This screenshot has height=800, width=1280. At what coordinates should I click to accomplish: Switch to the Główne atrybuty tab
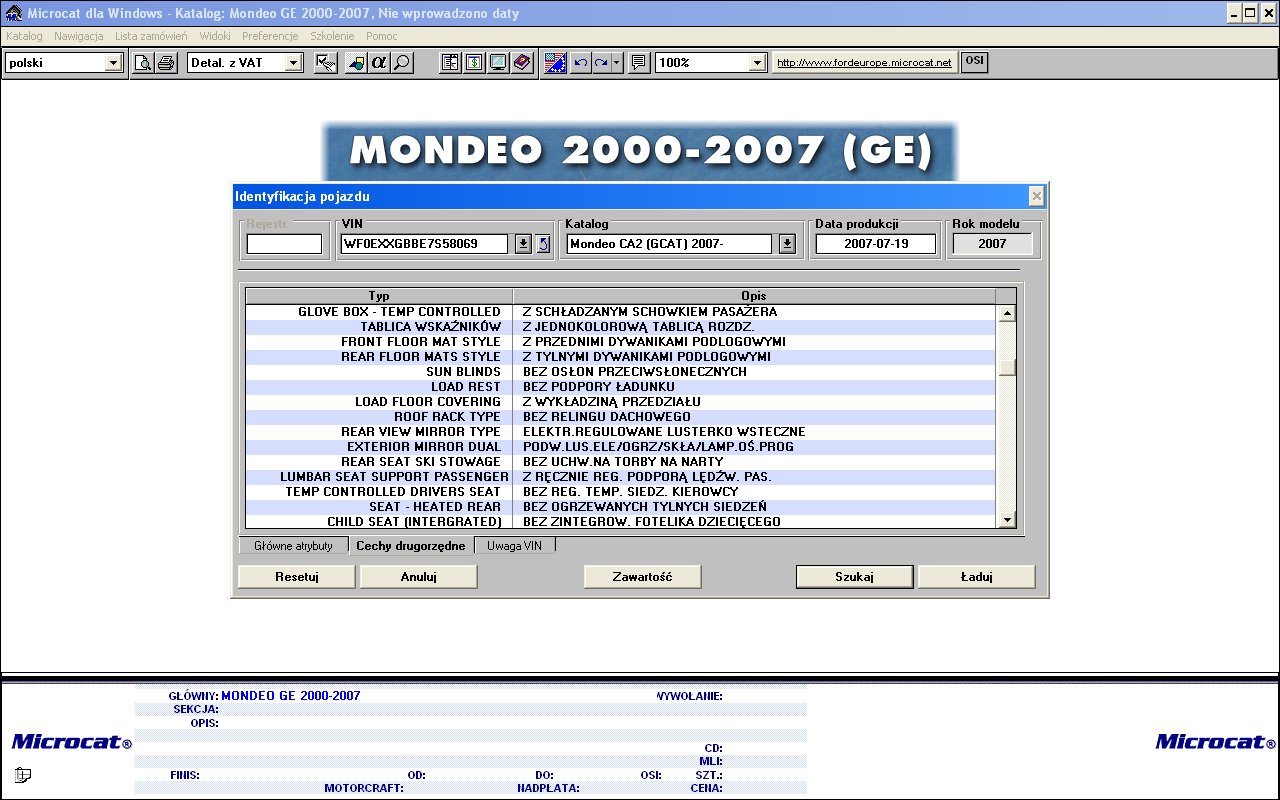293,546
